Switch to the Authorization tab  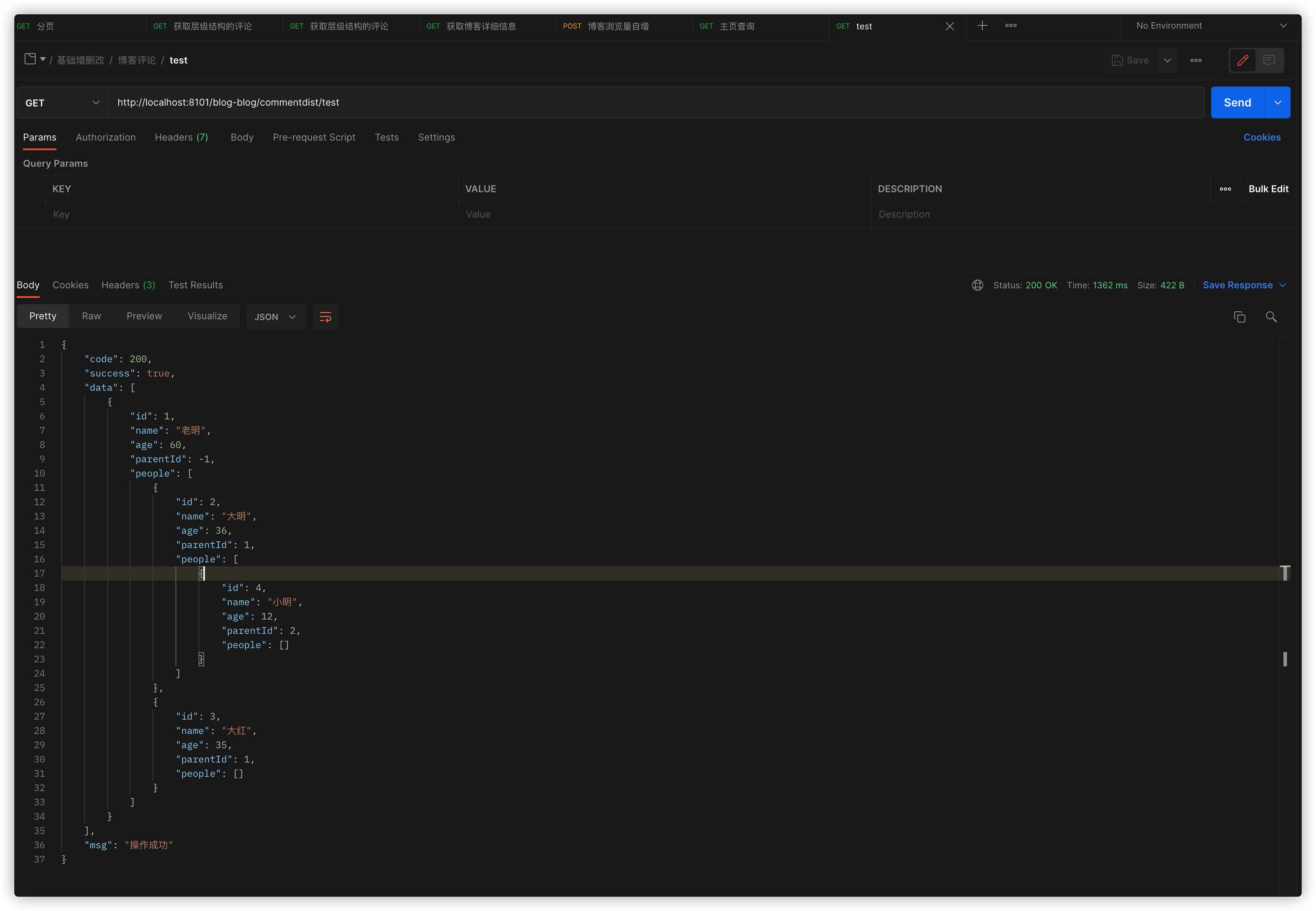pyautogui.click(x=106, y=137)
